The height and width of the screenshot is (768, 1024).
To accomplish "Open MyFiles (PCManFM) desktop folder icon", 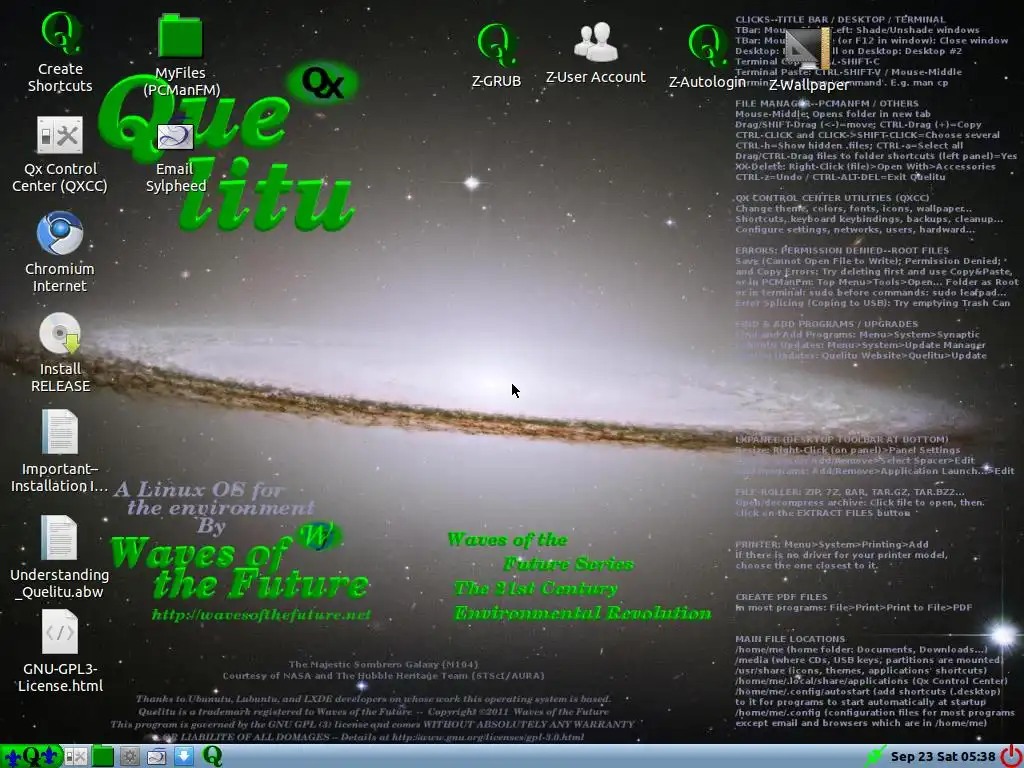I will pos(180,35).
